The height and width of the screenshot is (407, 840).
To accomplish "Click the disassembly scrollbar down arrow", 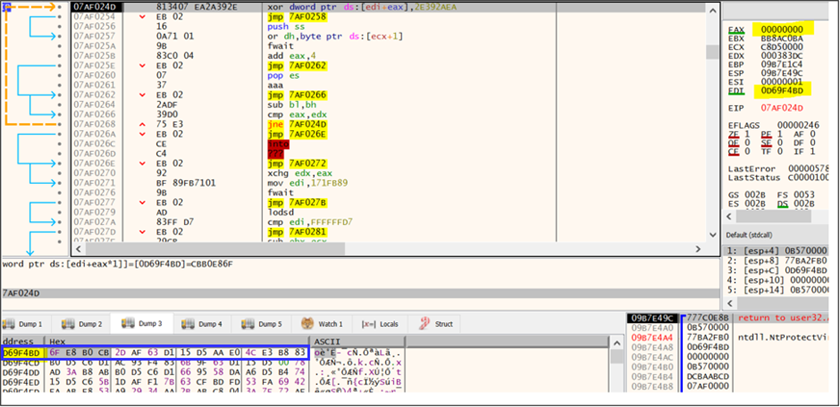I will coord(715,237).
